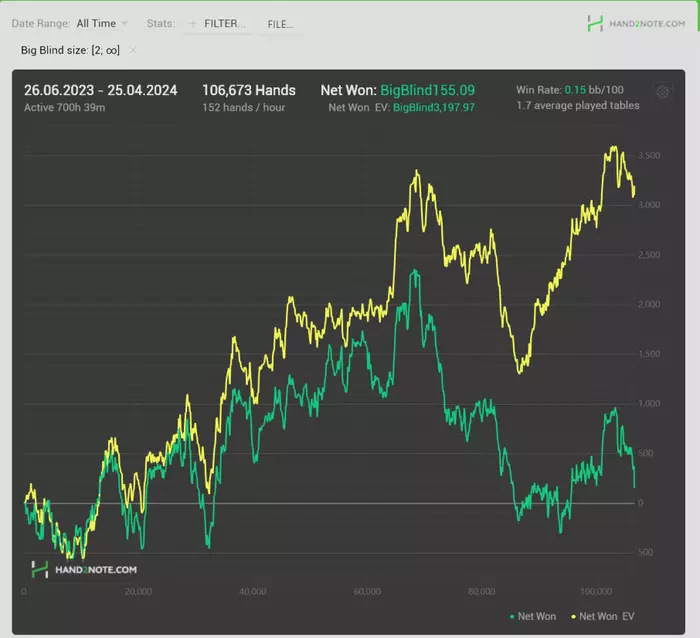This screenshot has height=638, width=700.
Task: Expand the date range dropdown arrow
Action: [x=124, y=23]
